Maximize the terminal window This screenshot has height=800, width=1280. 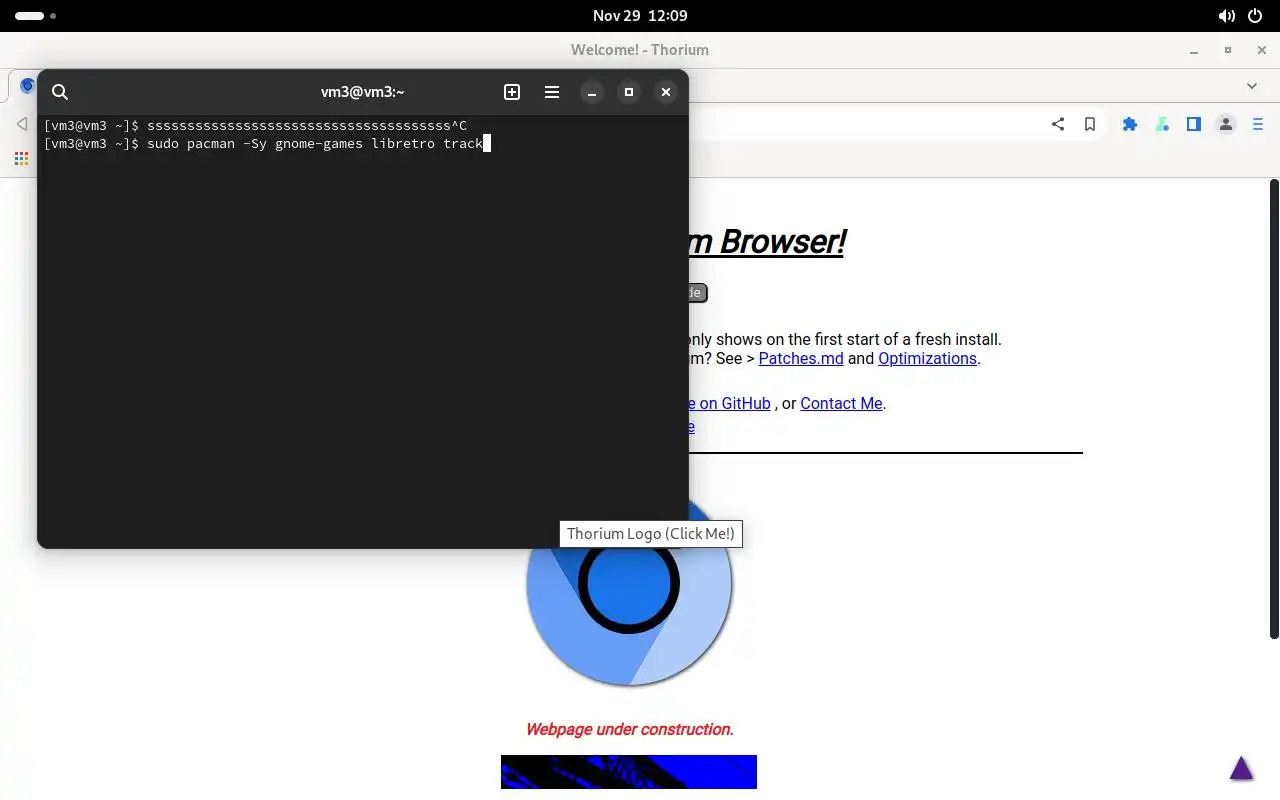click(x=629, y=92)
